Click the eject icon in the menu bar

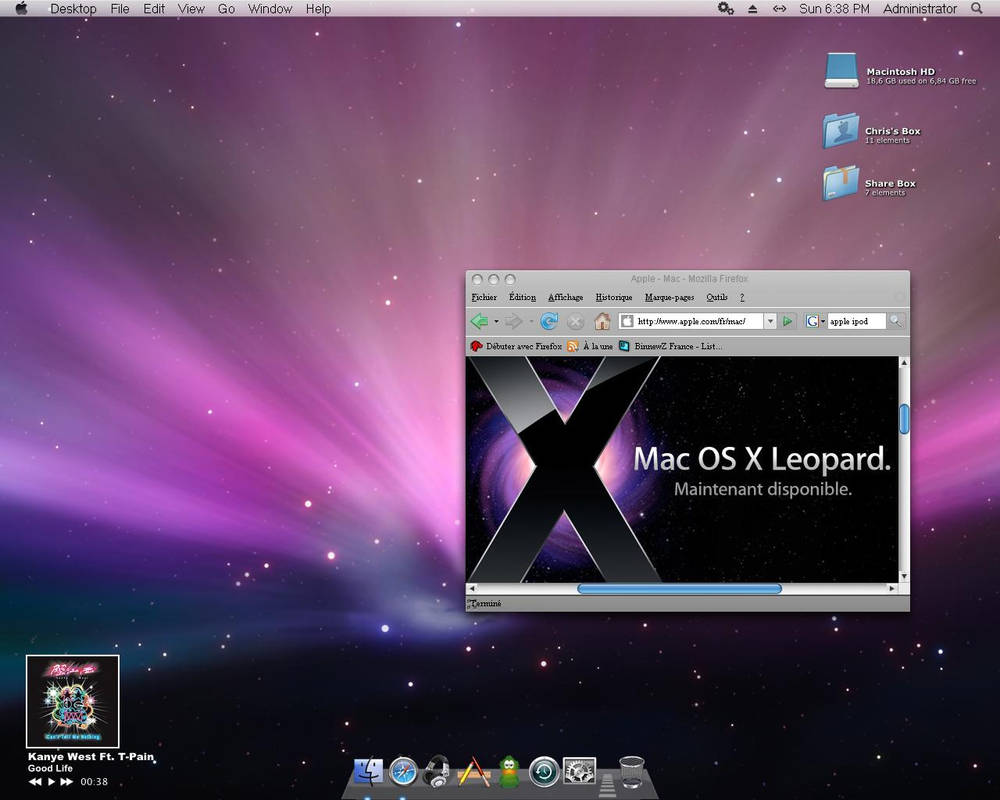[753, 9]
